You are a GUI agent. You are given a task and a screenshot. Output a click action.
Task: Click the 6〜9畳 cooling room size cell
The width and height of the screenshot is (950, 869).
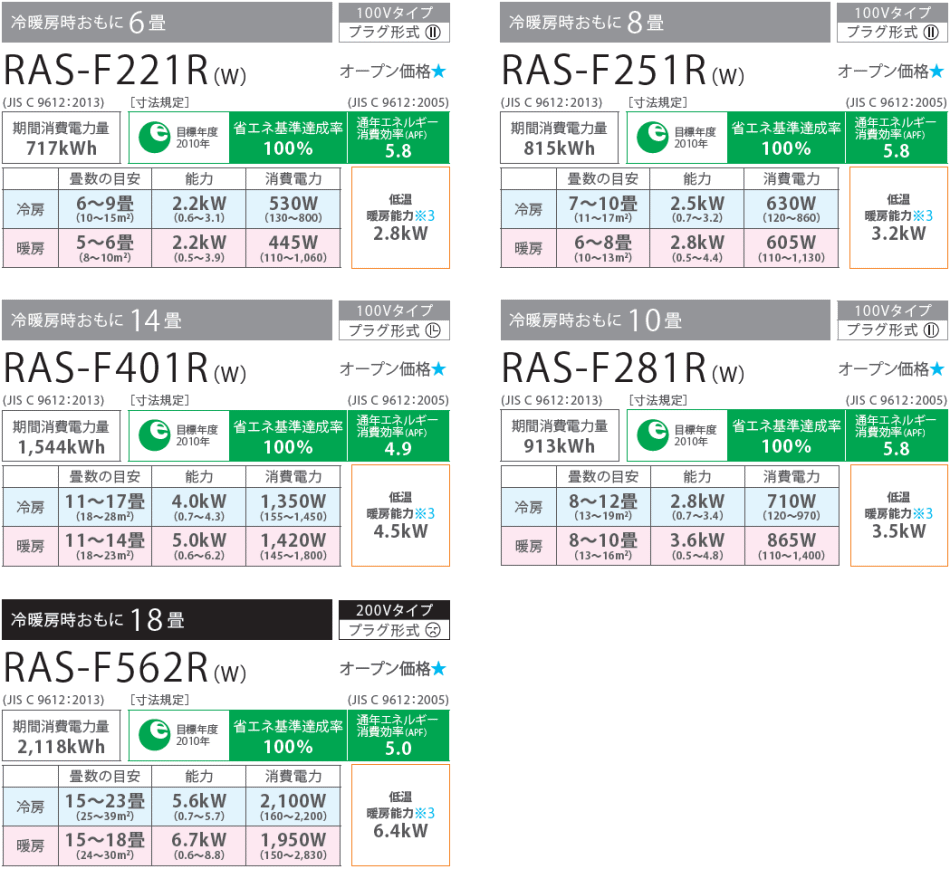105,209
